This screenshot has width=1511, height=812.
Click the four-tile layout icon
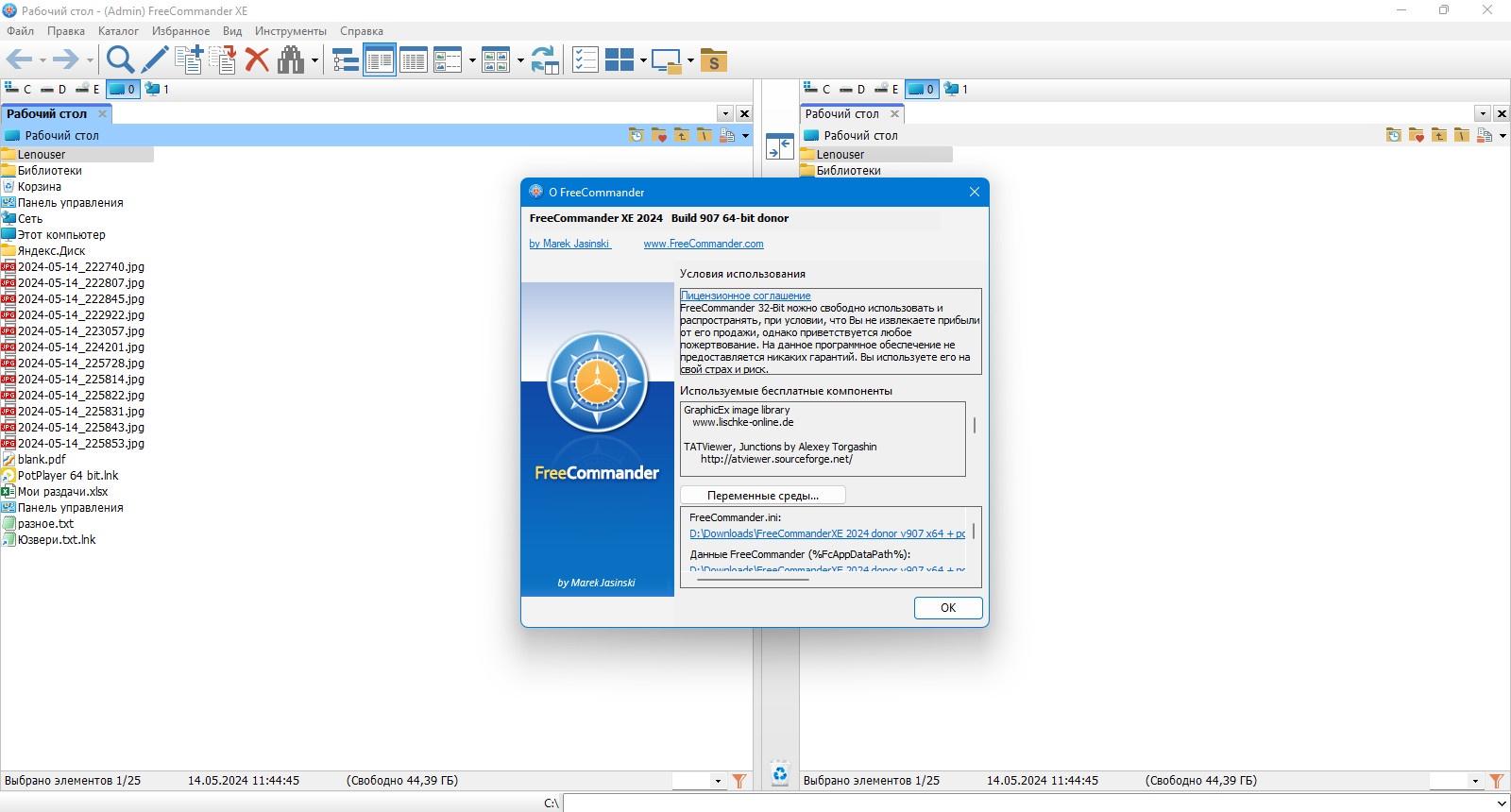point(620,60)
